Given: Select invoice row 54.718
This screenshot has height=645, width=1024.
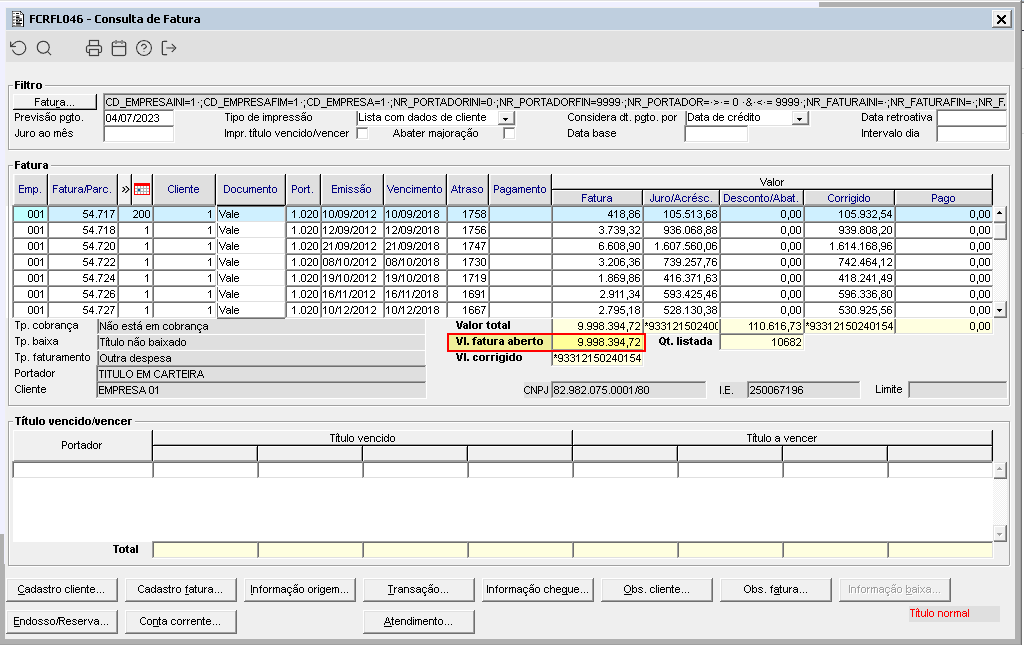Looking at the screenshot, I should pos(503,230).
